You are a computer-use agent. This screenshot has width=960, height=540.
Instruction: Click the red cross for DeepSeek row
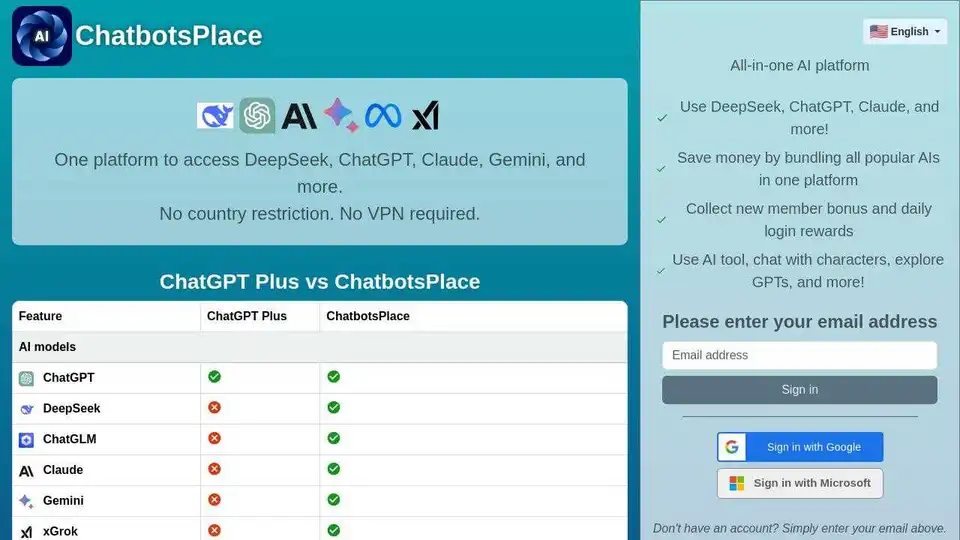(214, 408)
